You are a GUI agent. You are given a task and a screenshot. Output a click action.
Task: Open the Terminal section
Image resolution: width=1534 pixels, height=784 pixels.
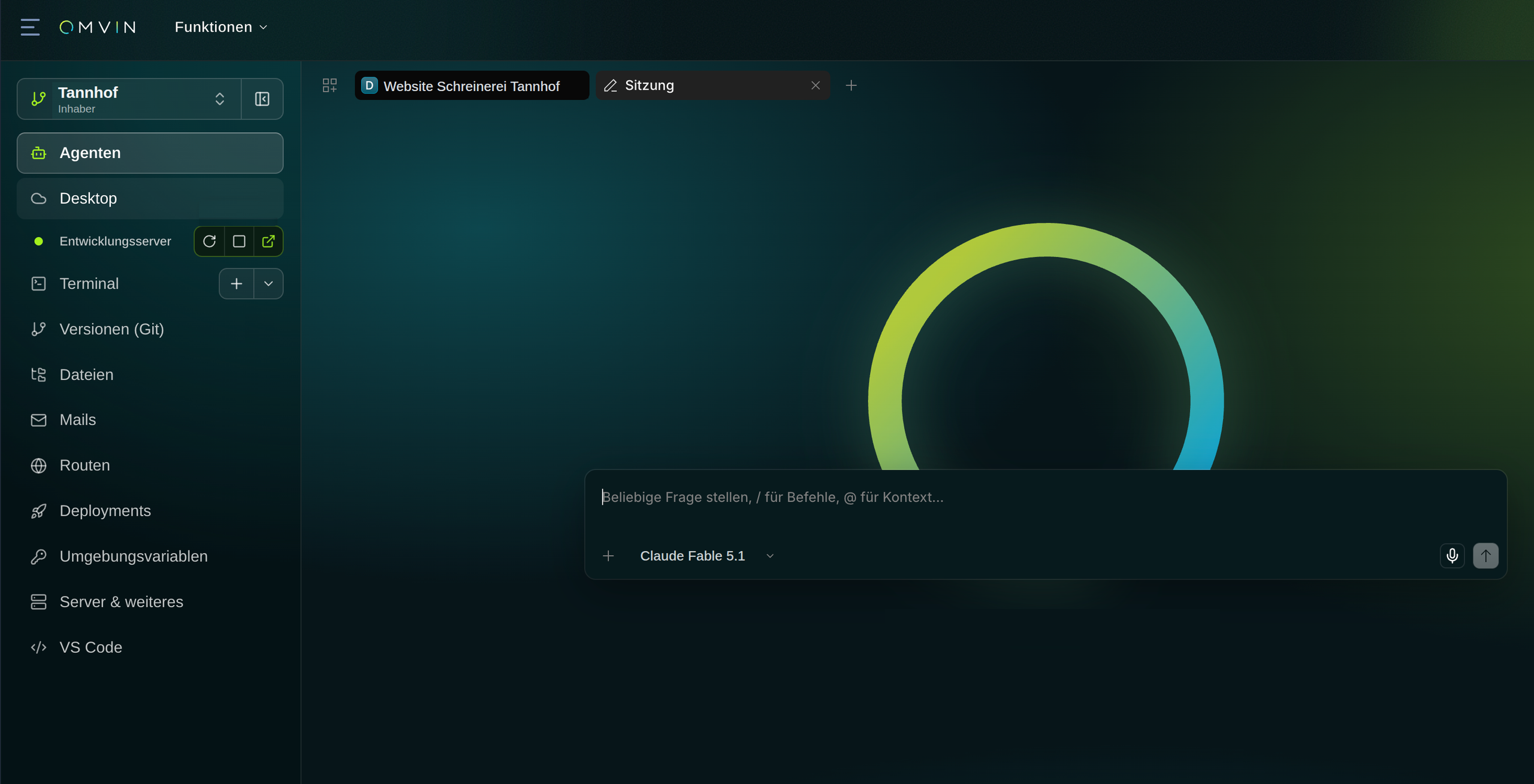pos(89,284)
